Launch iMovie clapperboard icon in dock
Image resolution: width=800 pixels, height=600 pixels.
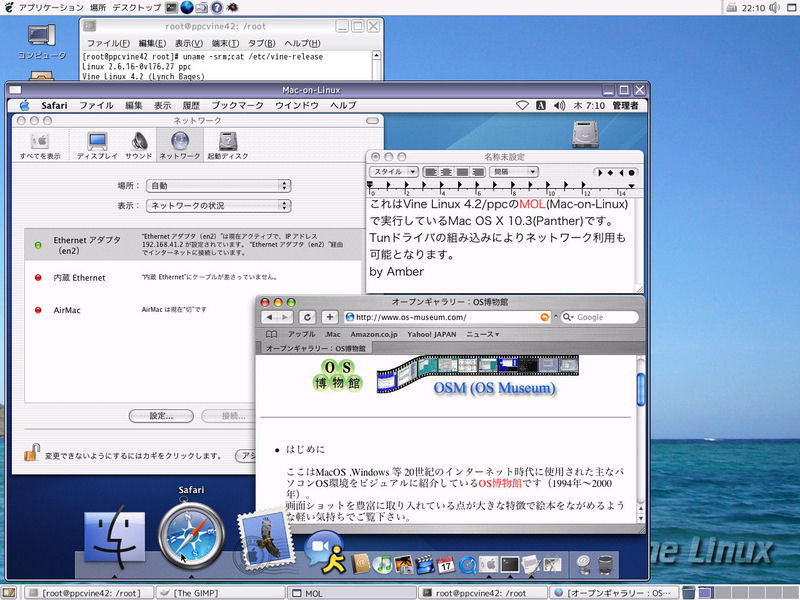pyautogui.click(x=424, y=564)
